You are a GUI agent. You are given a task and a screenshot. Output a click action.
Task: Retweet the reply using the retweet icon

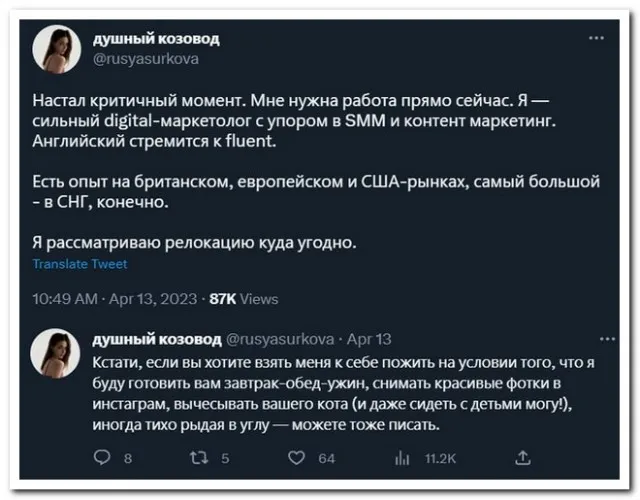pyautogui.click(x=197, y=458)
